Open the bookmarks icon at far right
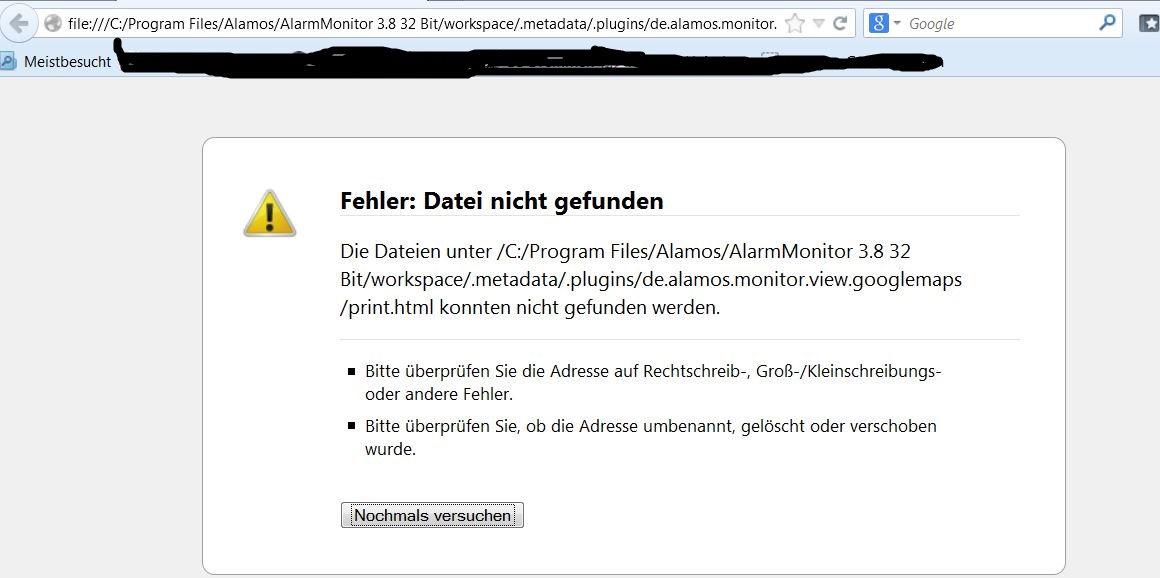This screenshot has width=1160, height=578. 1149,23
